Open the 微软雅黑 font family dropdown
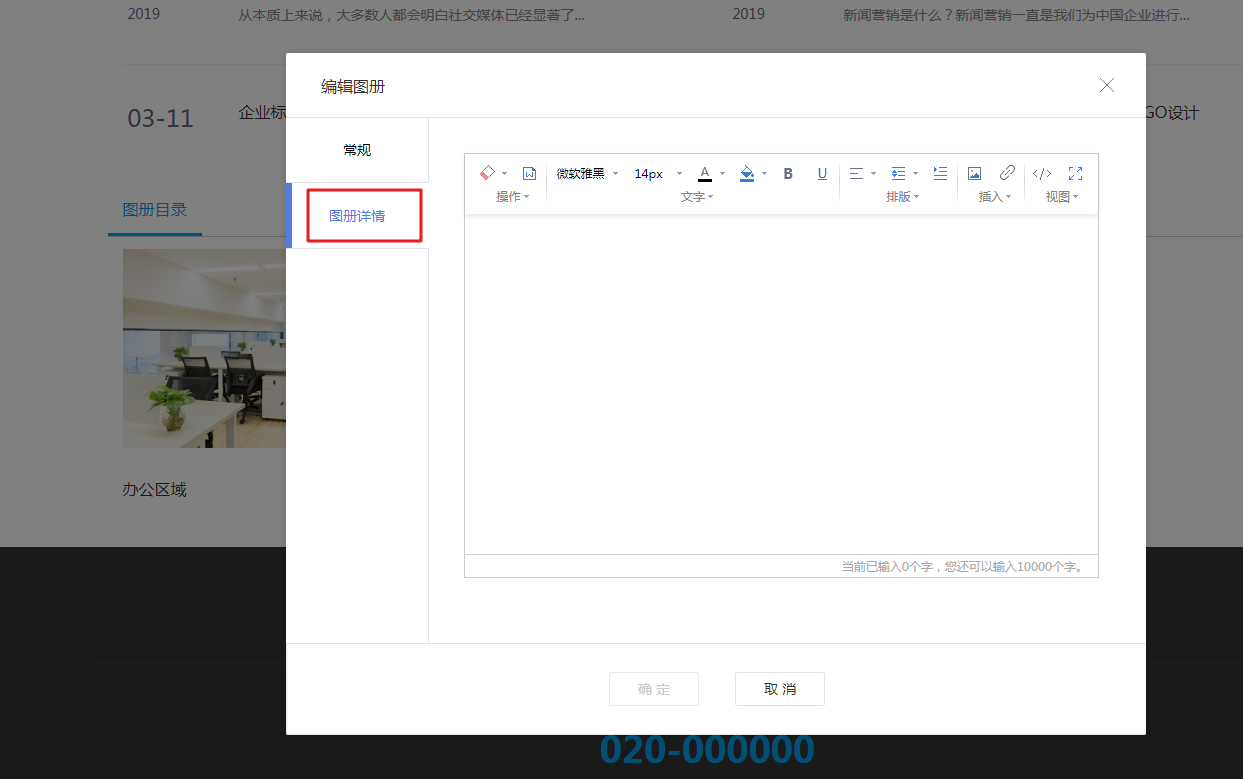The width and height of the screenshot is (1243, 779). (x=588, y=174)
